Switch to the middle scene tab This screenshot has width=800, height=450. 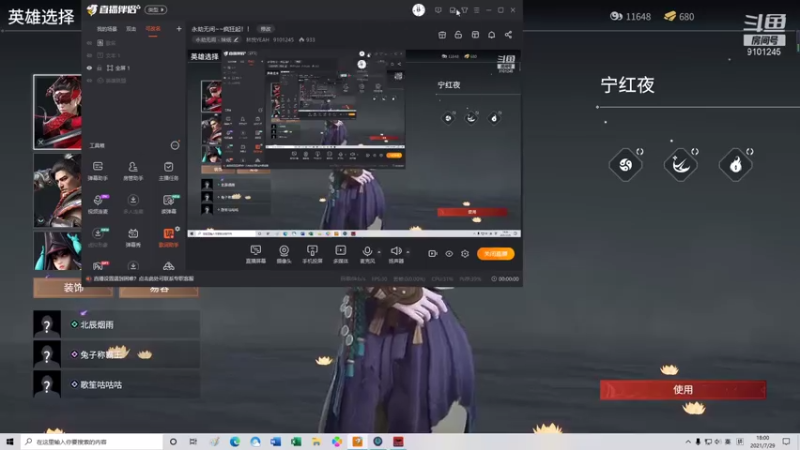[x=131, y=29]
